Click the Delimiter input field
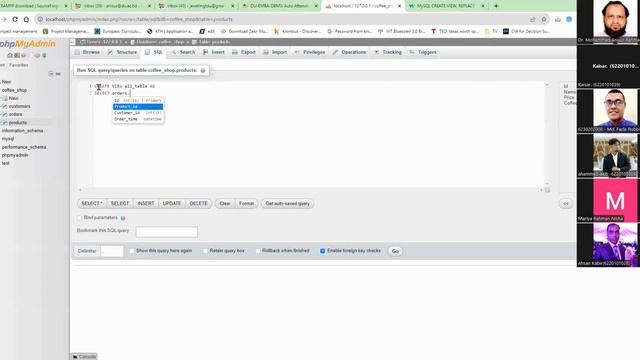The height and width of the screenshot is (360, 640). (112, 251)
